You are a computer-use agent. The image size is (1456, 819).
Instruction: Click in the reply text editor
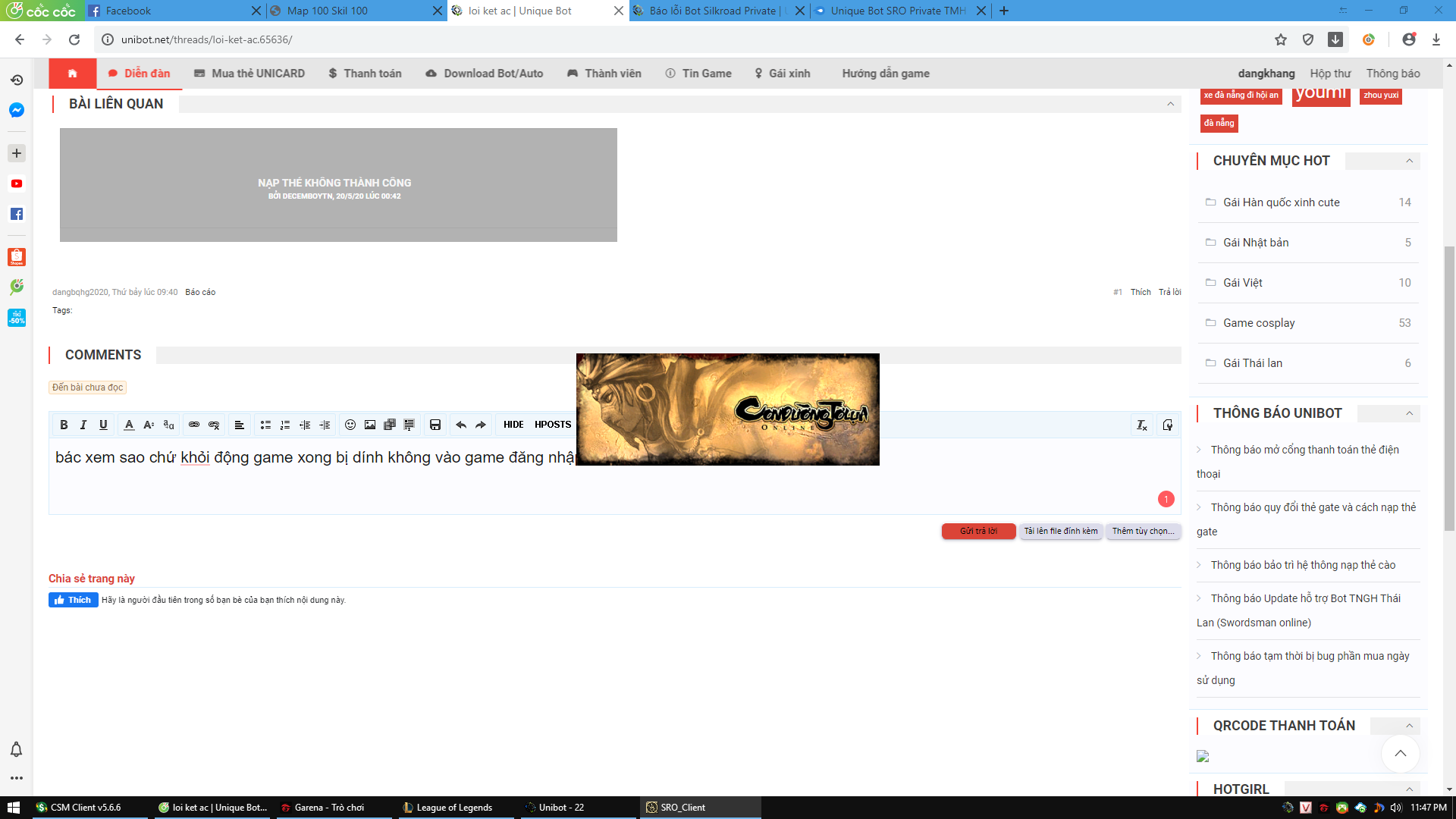pyautogui.click(x=614, y=475)
